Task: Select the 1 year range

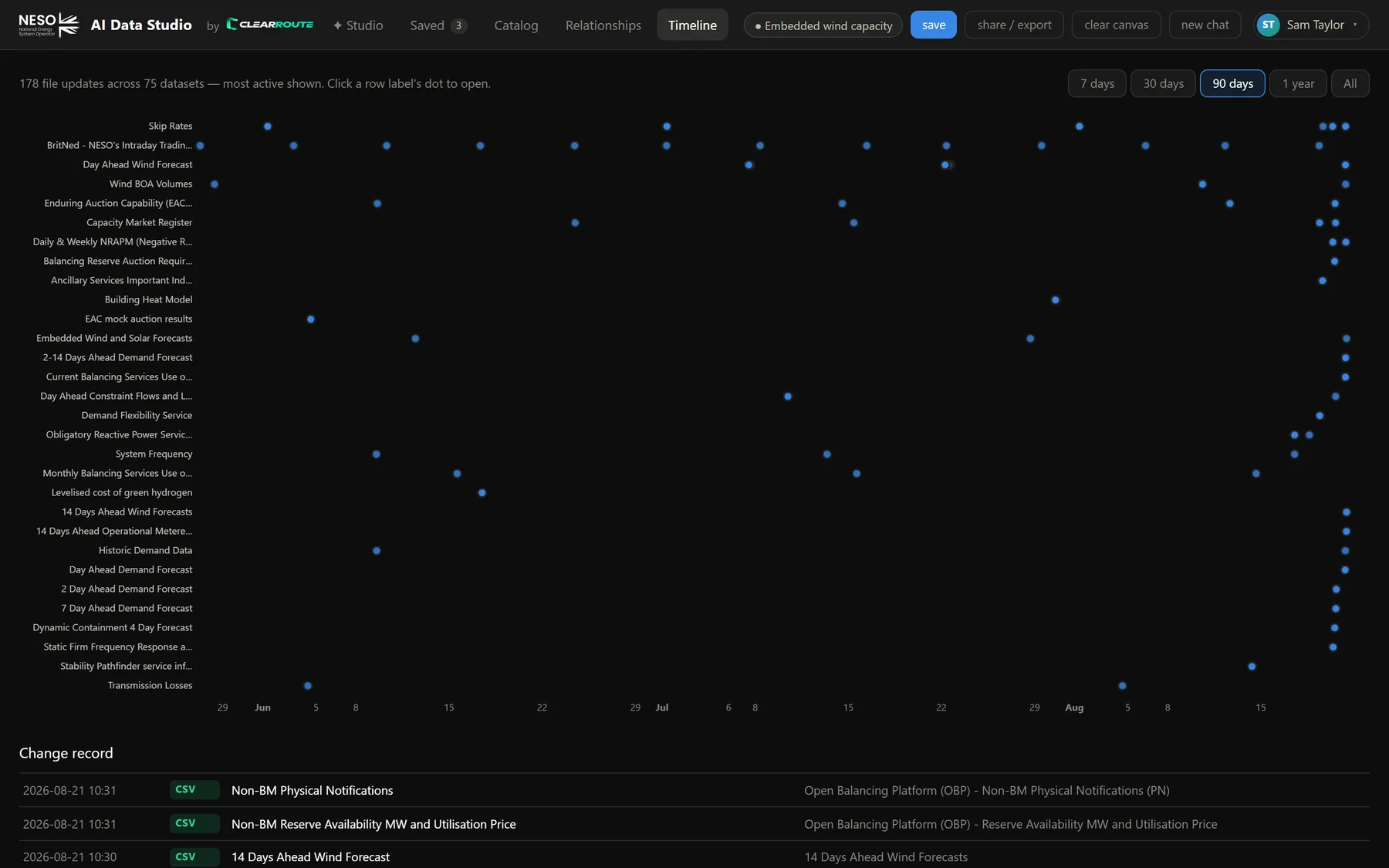Action: point(1298,83)
